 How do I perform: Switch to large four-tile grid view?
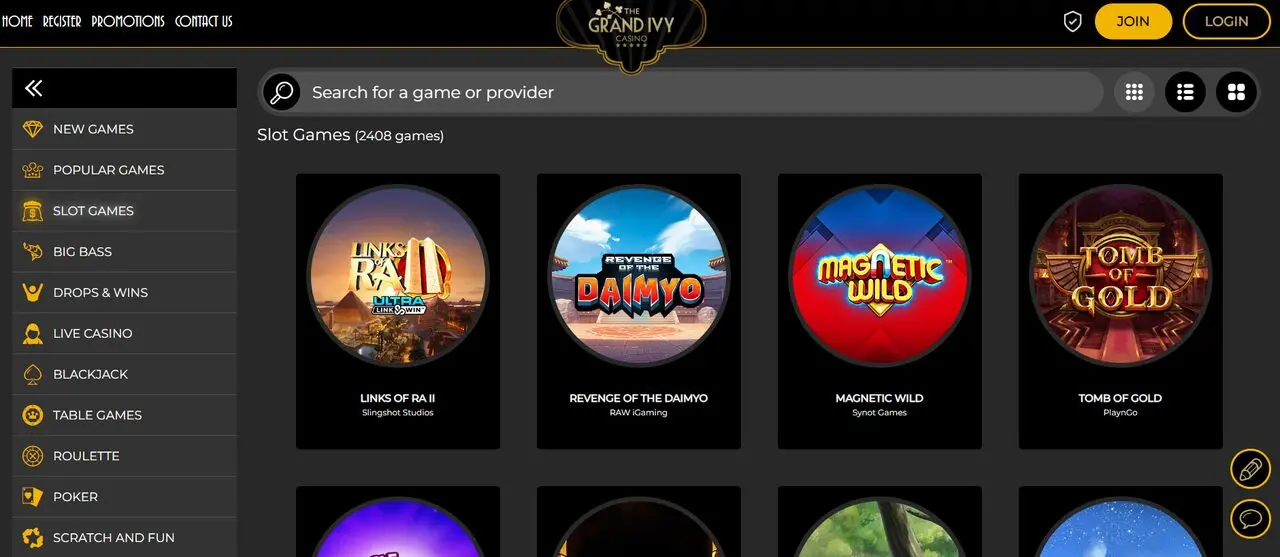(x=1236, y=92)
